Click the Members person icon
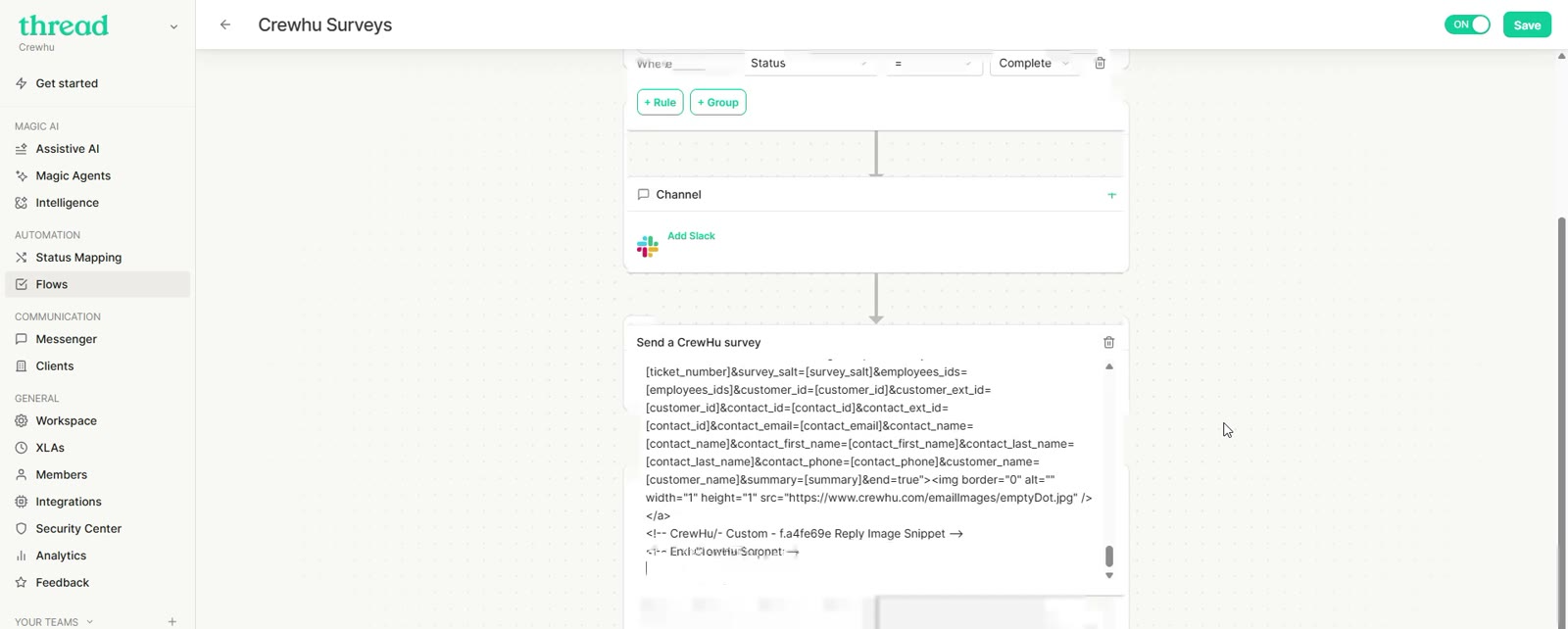The image size is (1568, 629). (x=22, y=475)
